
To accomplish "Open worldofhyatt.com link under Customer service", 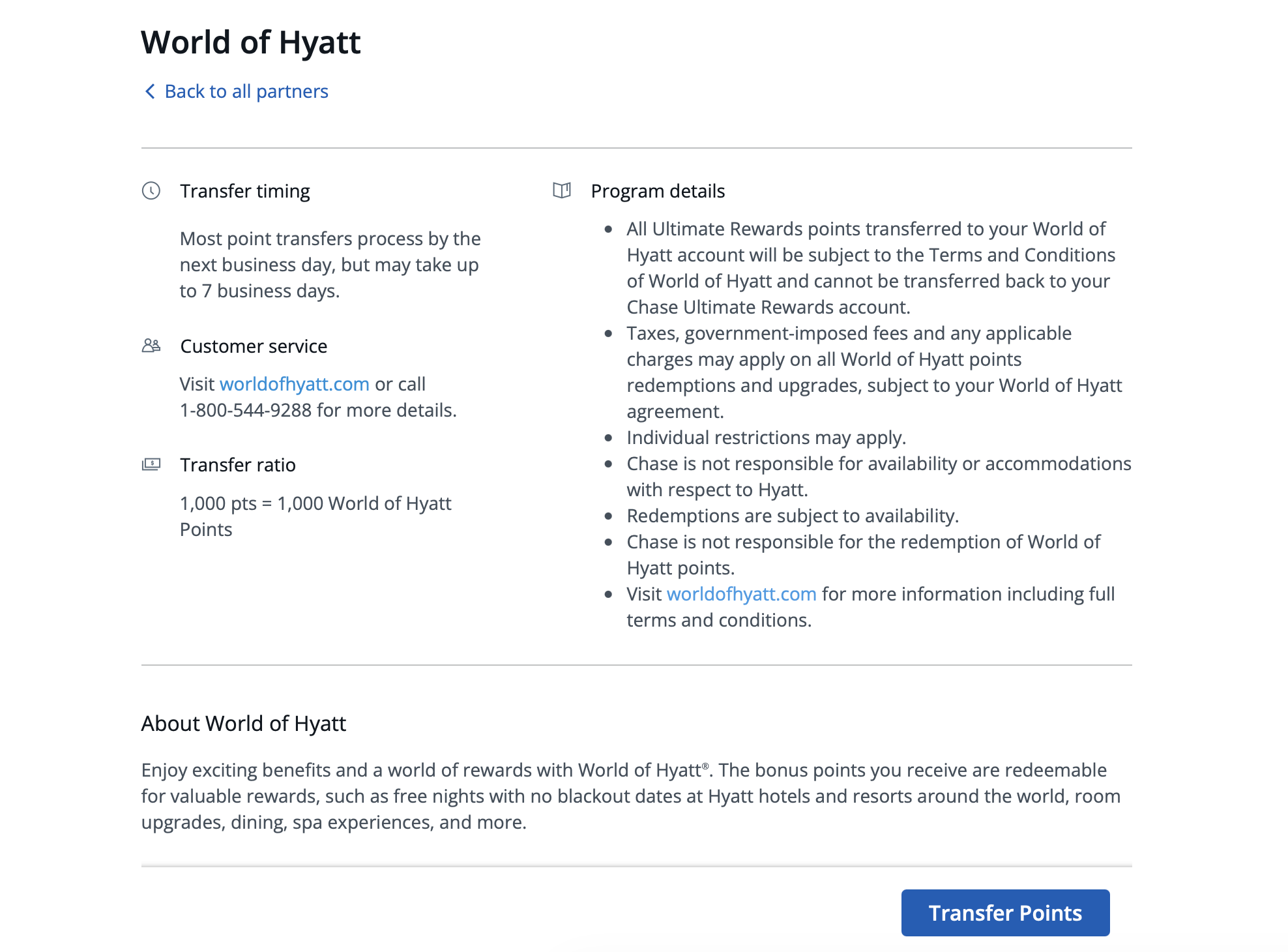I will [295, 384].
